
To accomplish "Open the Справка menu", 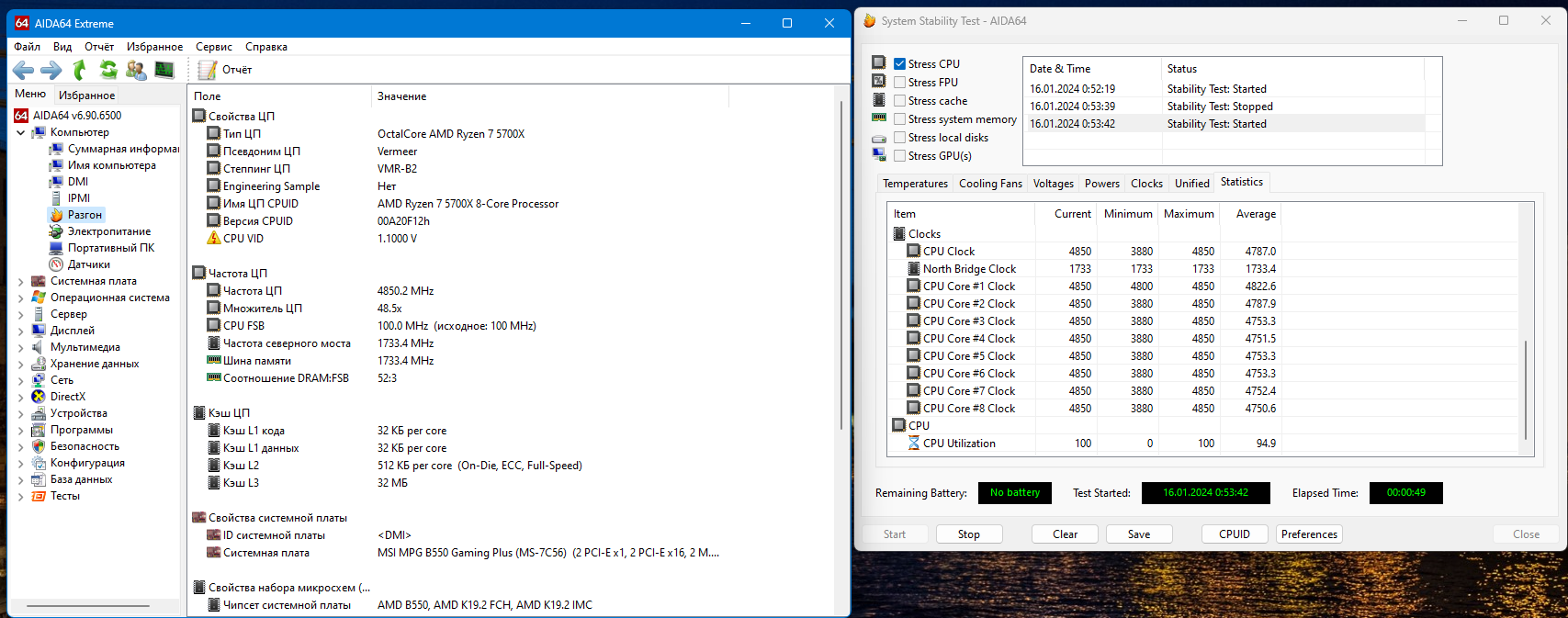I will [x=266, y=47].
